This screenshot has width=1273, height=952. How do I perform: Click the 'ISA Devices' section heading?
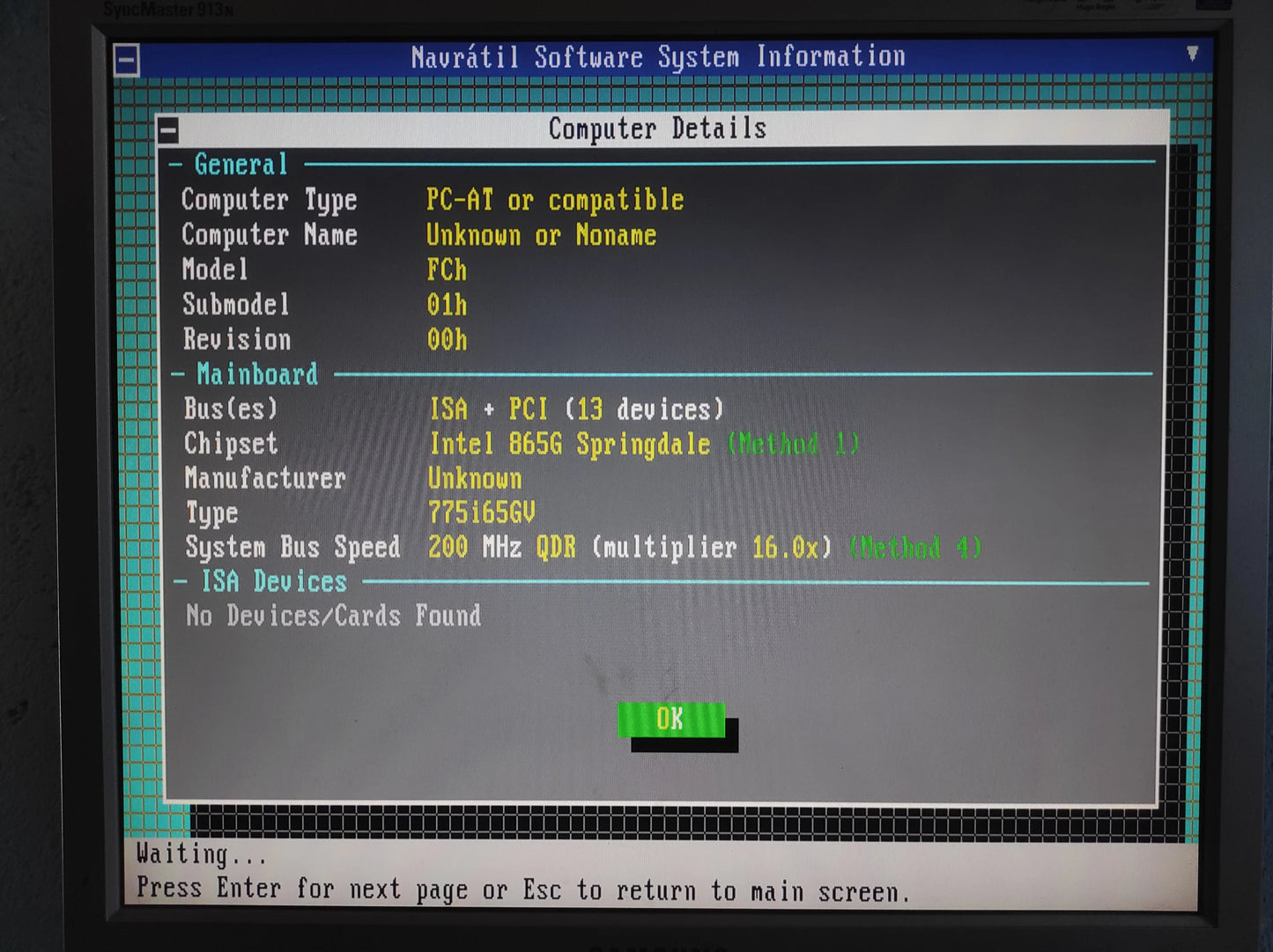pyautogui.click(x=274, y=582)
